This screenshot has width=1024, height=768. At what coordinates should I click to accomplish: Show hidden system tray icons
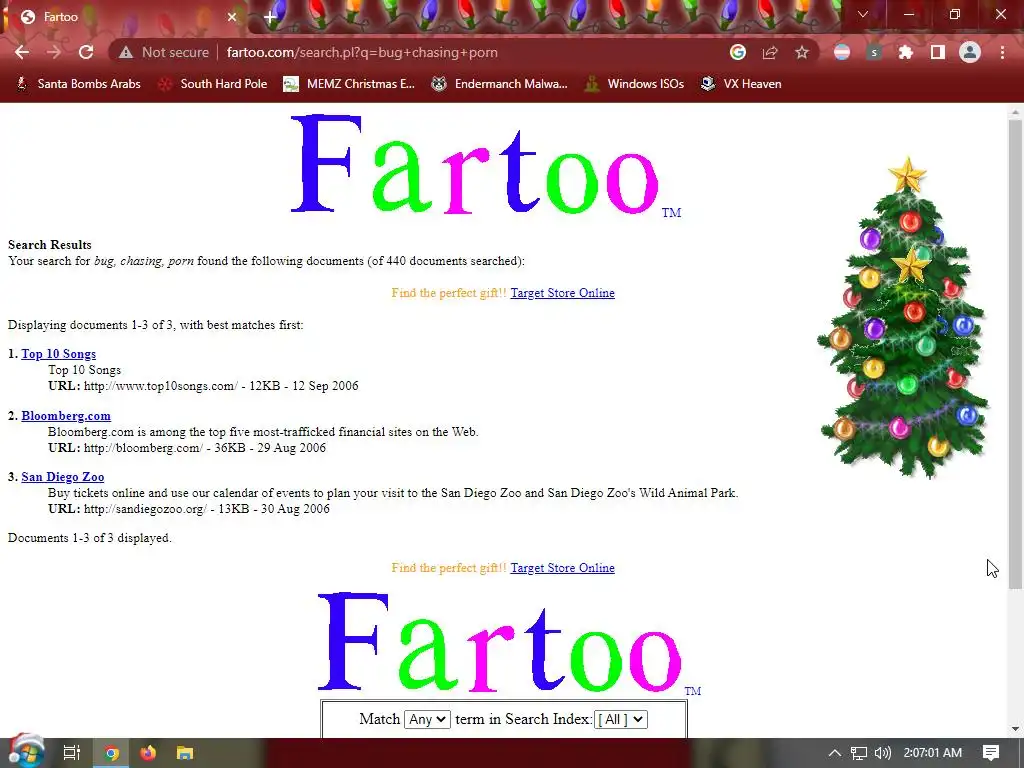point(835,753)
